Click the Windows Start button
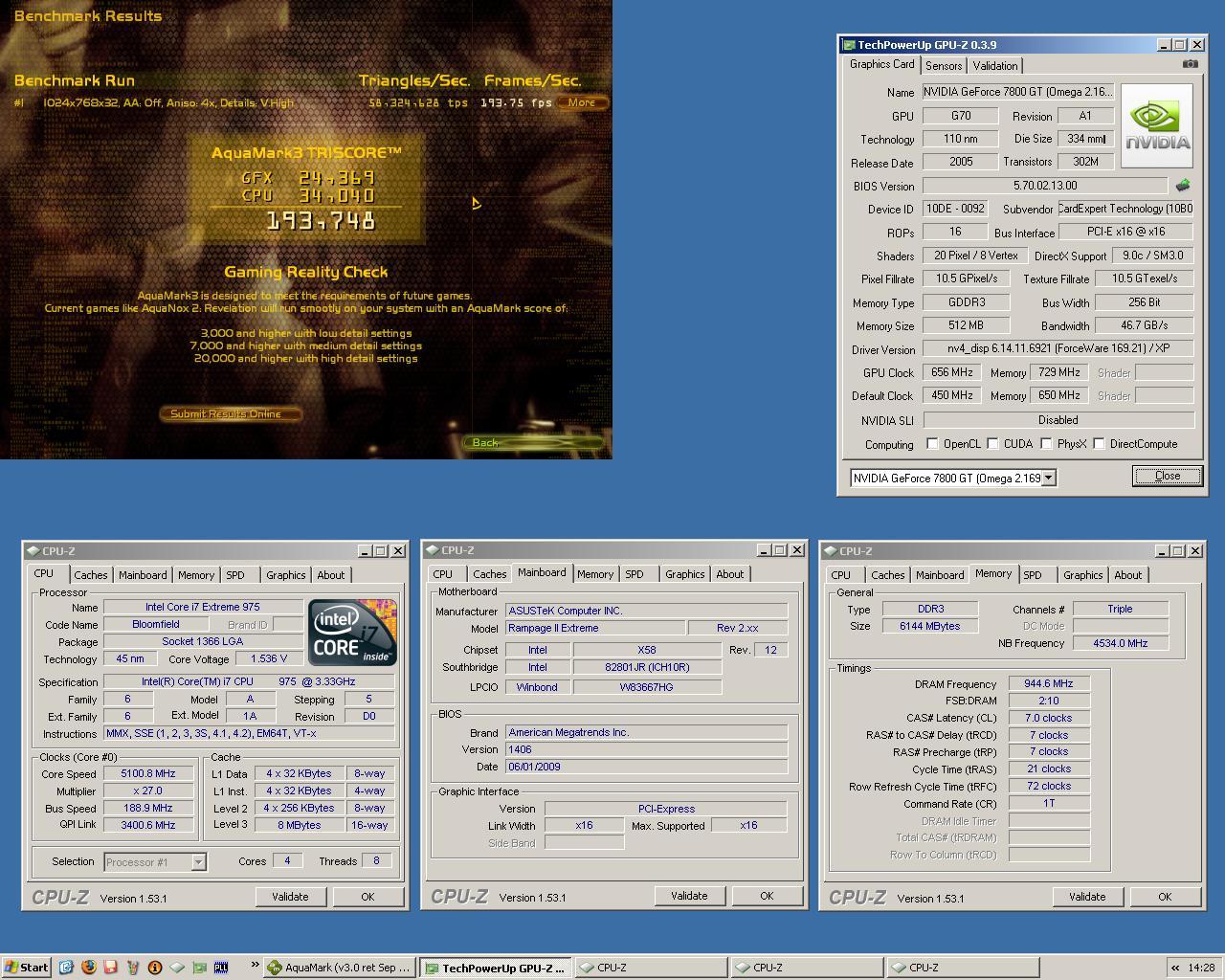 point(26,968)
